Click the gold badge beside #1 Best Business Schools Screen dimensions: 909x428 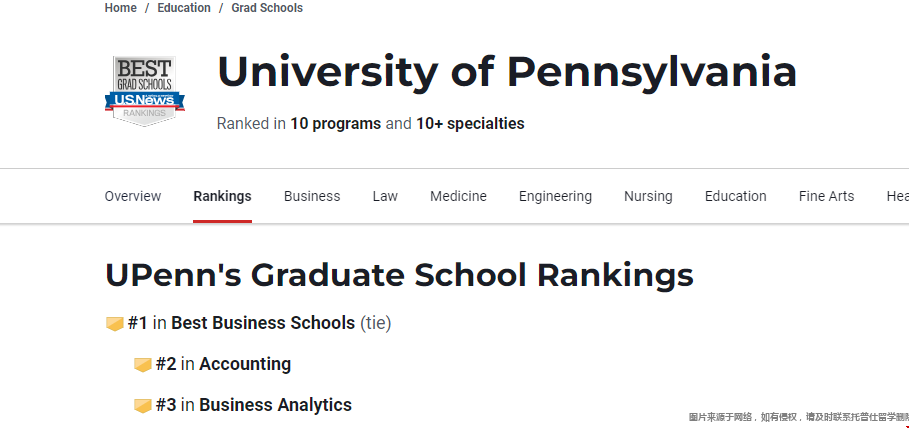(x=115, y=324)
